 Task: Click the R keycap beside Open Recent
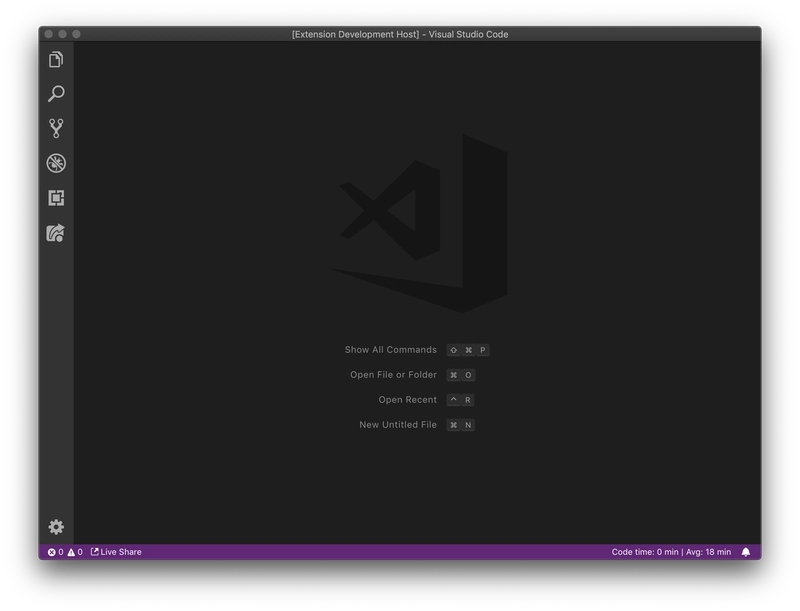(468, 400)
